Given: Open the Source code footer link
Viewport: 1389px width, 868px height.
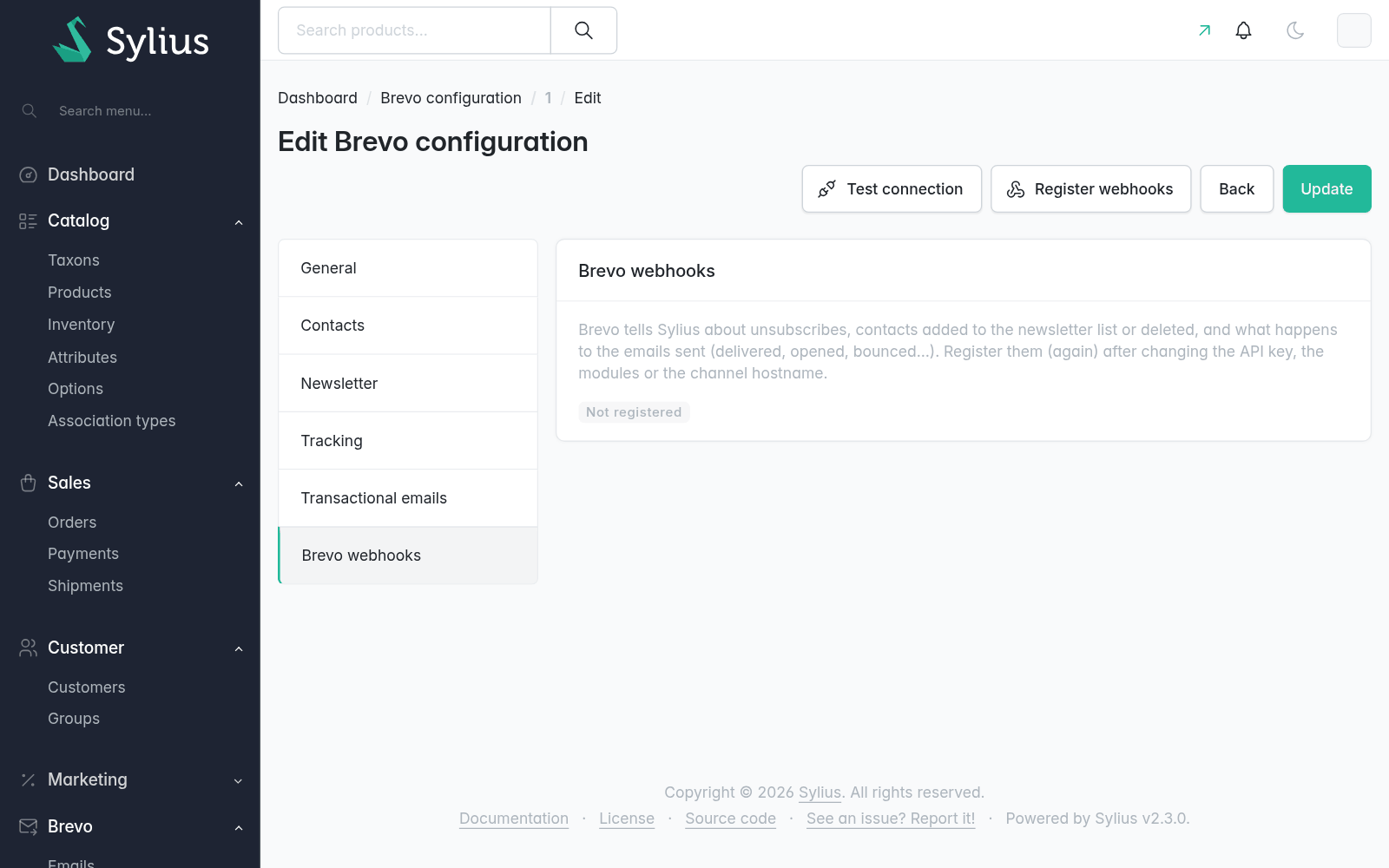Looking at the screenshot, I should pos(731,819).
